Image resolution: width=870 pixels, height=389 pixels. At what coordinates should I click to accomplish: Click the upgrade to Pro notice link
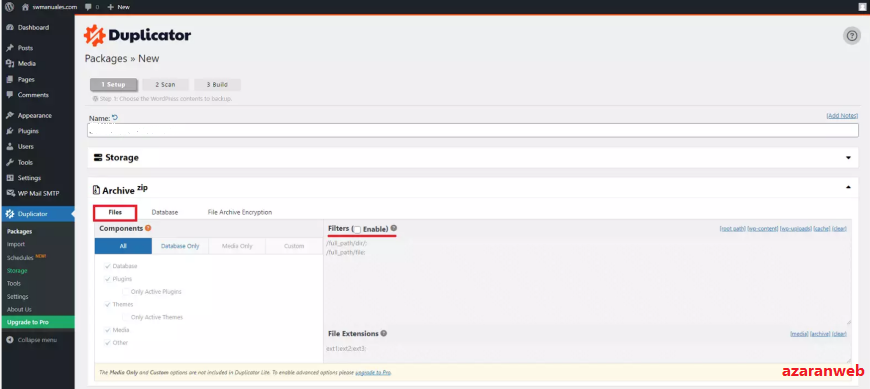click(x=373, y=373)
